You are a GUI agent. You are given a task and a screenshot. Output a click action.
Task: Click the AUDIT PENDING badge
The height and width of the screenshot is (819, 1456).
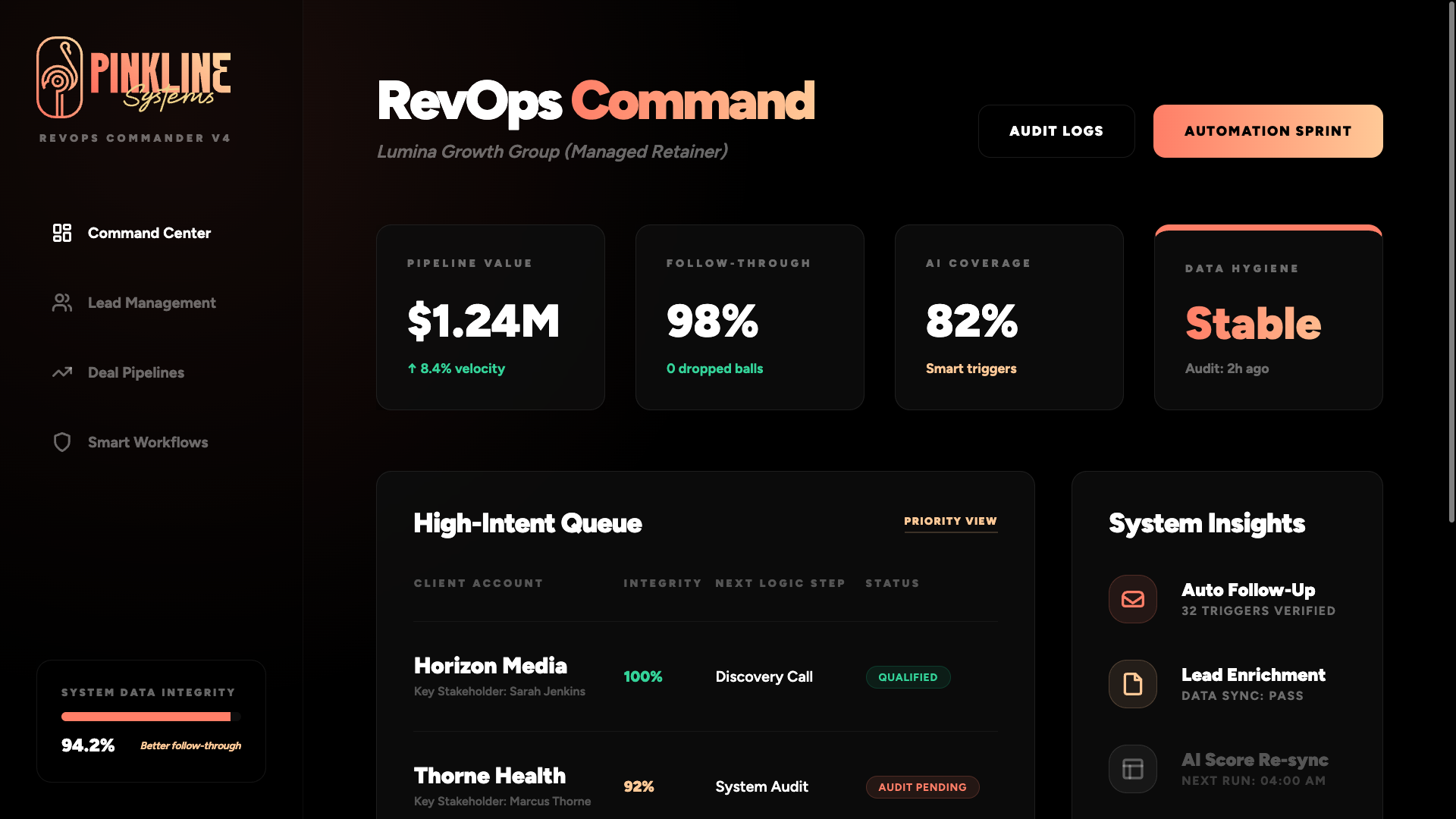point(922,786)
